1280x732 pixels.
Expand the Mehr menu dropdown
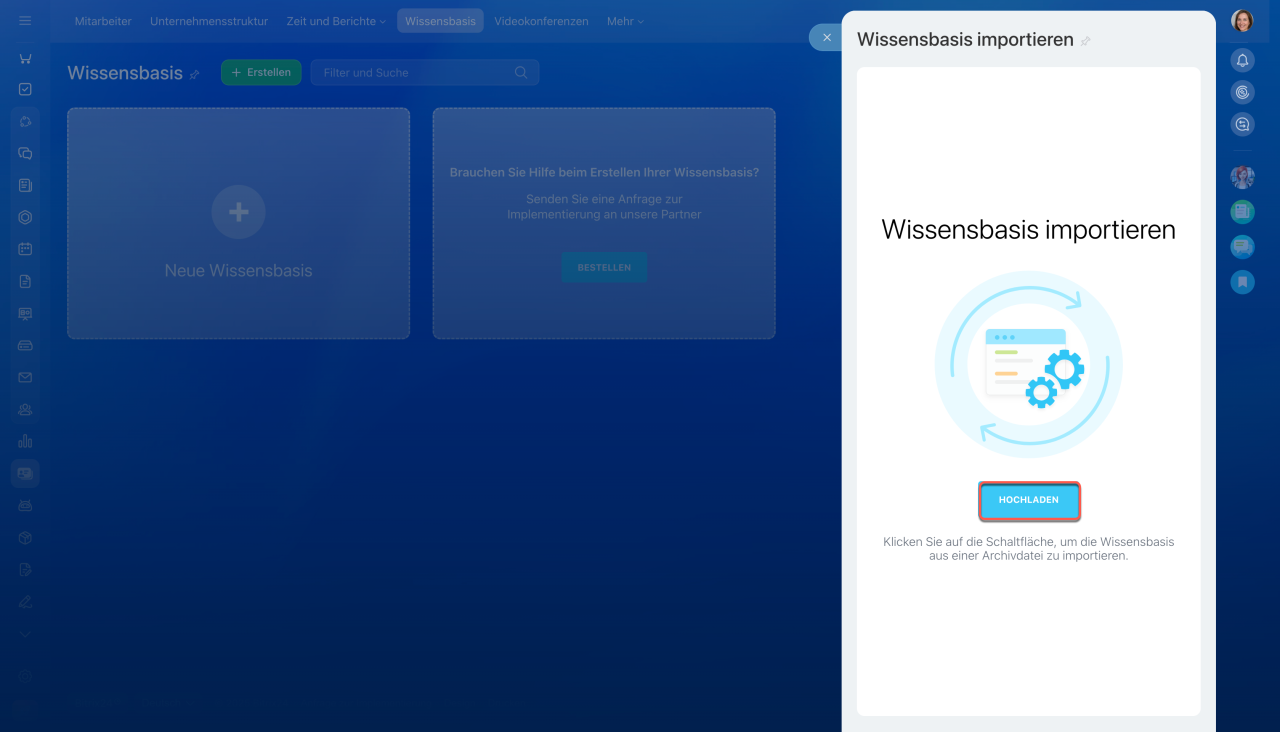point(625,21)
